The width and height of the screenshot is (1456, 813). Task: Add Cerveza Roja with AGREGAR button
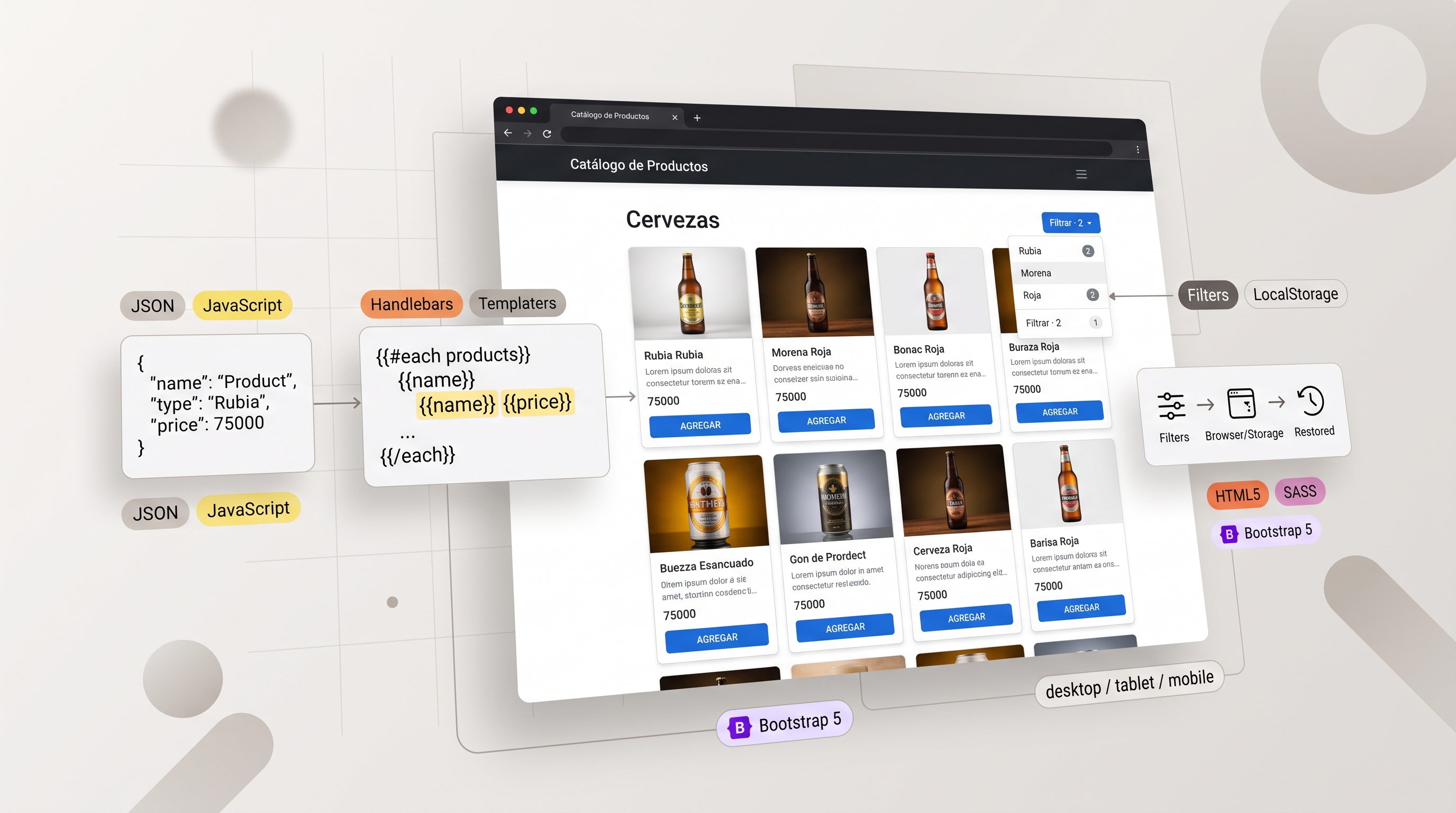tap(966, 617)
